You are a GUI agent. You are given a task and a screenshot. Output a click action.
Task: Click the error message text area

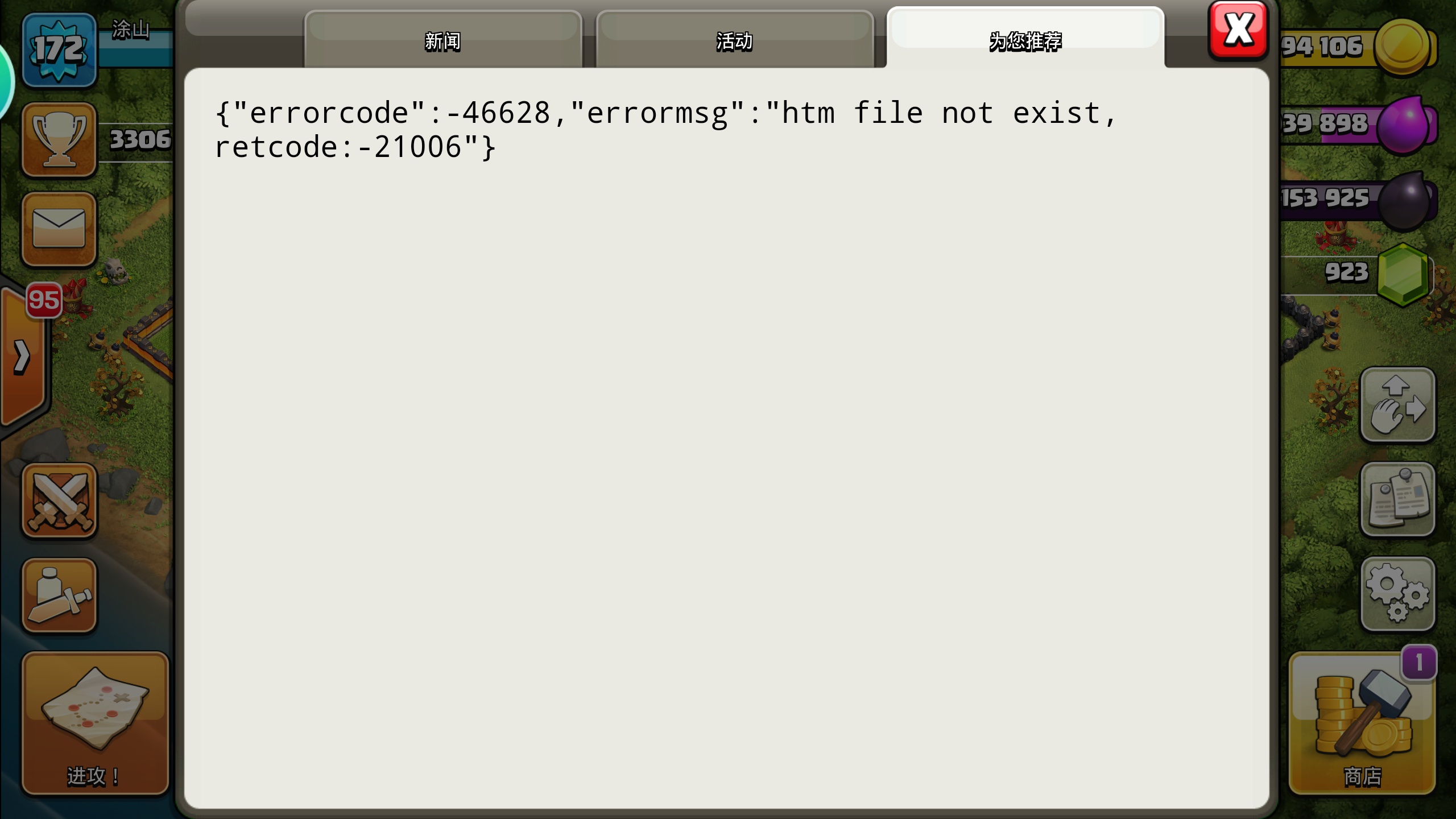[x=665, y=130]
